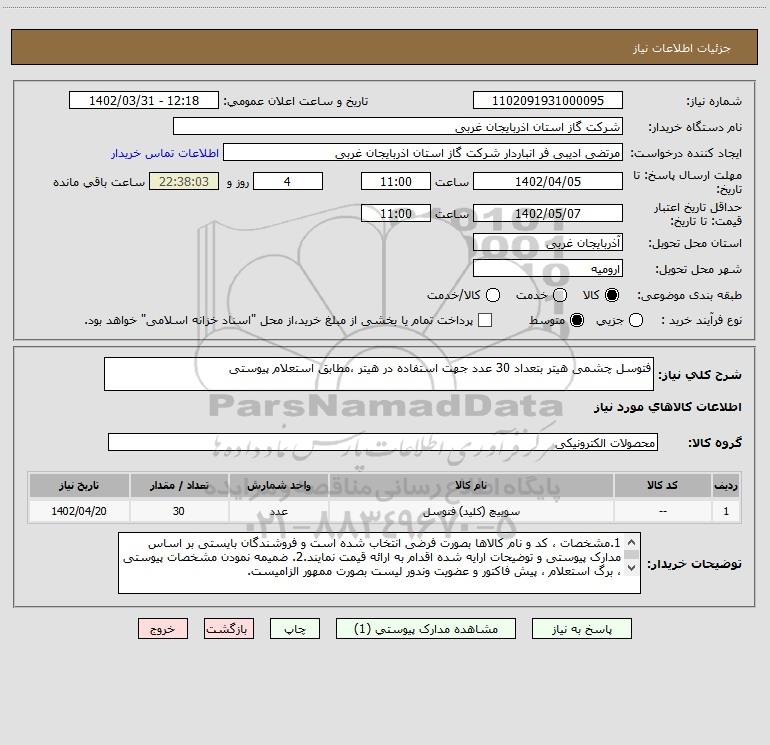Viewport: 770px width, 745px height.
Task: Click the مشاهده مدارک پیوستی (1) button
Action: click(x=426, y=629)
